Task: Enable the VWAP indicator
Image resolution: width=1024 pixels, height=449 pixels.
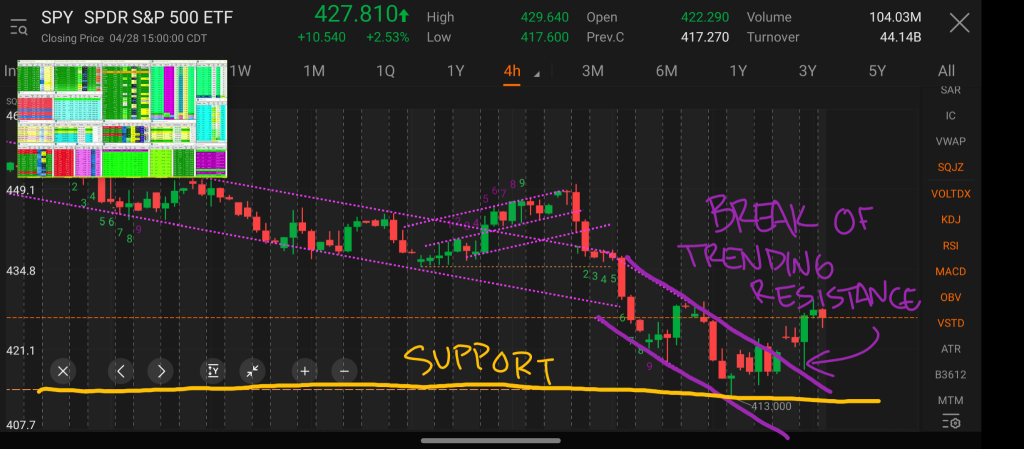Action: click(950, 142)
